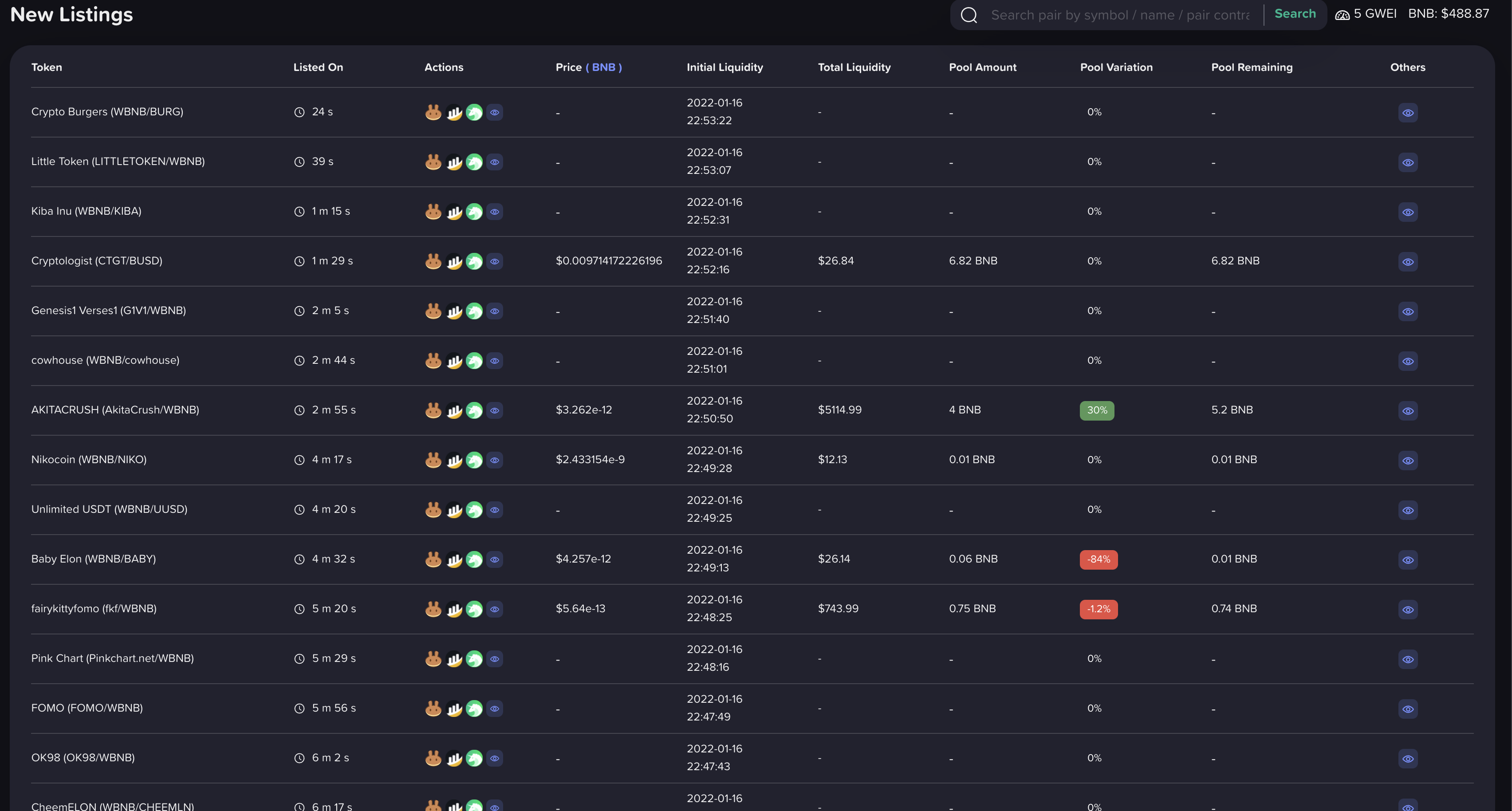Select token name Crypto Burgers (WBNB/BURG)
The width and height of the screenshot is (1512, 811).
coord(107,111)
